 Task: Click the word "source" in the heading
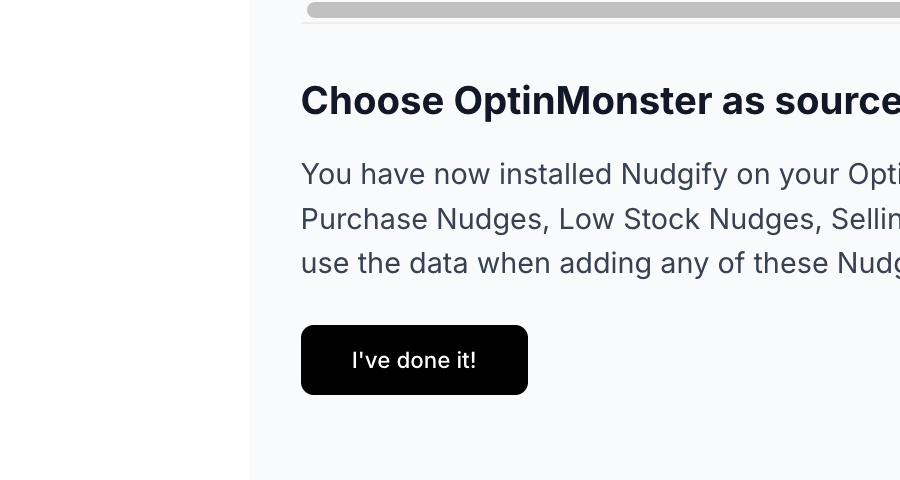coord(837,101)
